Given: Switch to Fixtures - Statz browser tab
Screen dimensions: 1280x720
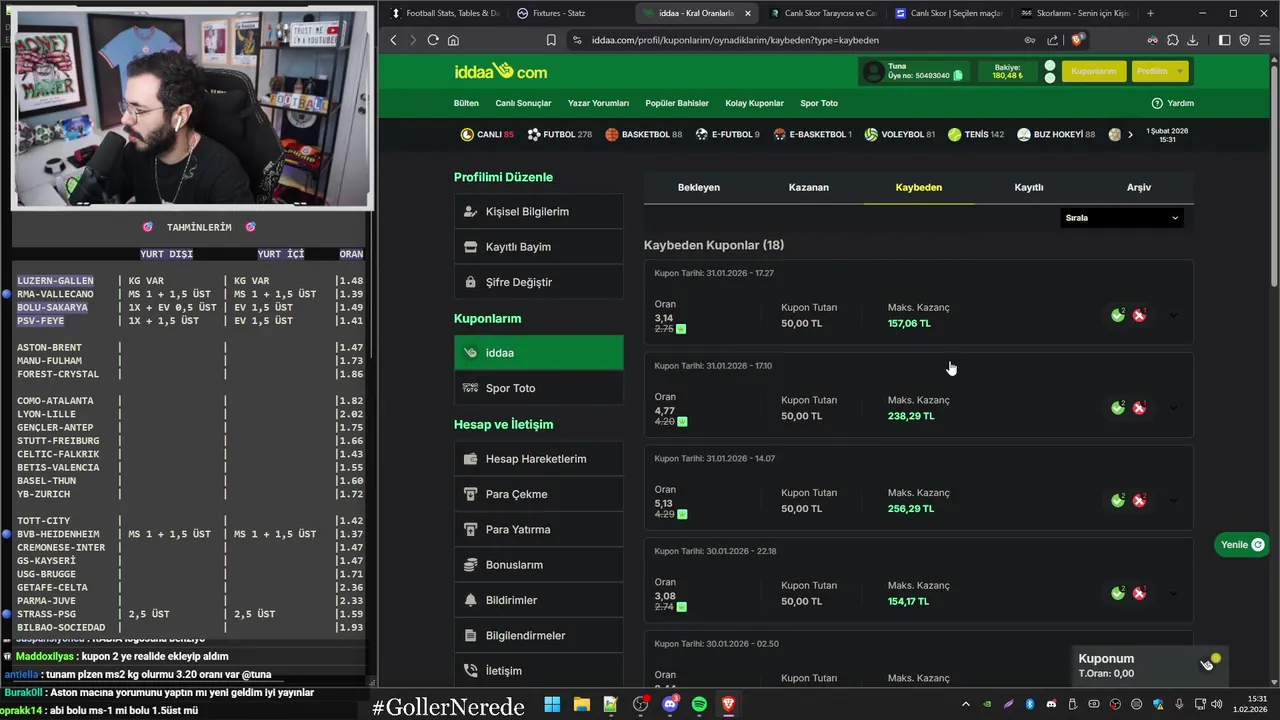Looking at the screenshot, I should pyautogui.click(x=570, y=13).
